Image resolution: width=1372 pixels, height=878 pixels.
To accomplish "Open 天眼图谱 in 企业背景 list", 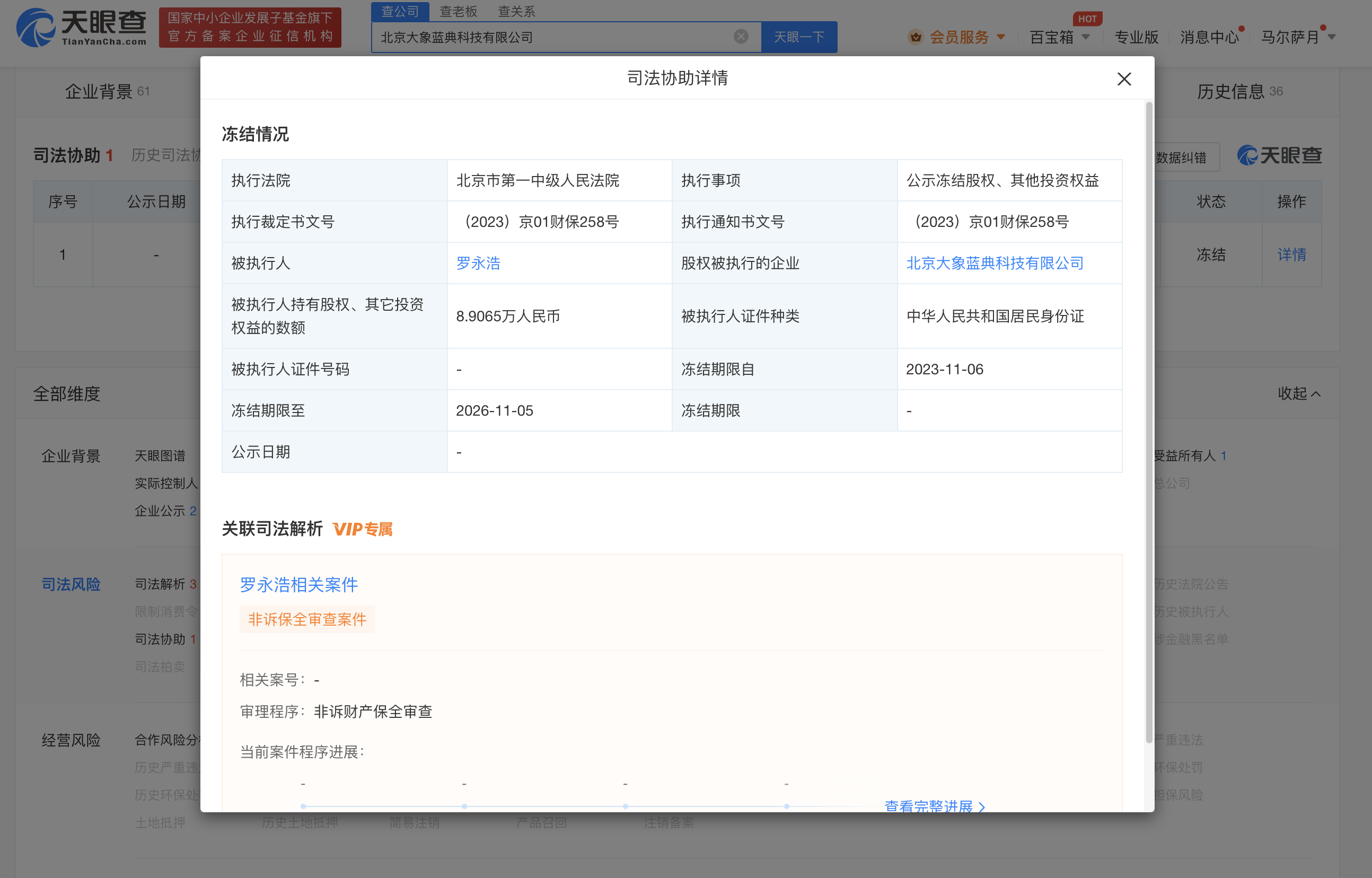I will (x=160, y=455).
